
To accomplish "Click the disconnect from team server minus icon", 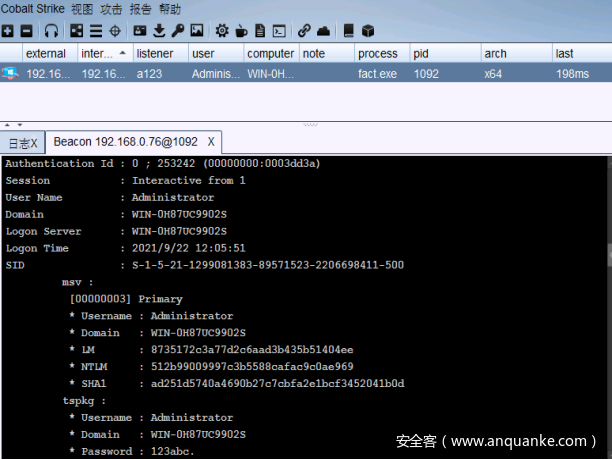I will pos(26,30).
